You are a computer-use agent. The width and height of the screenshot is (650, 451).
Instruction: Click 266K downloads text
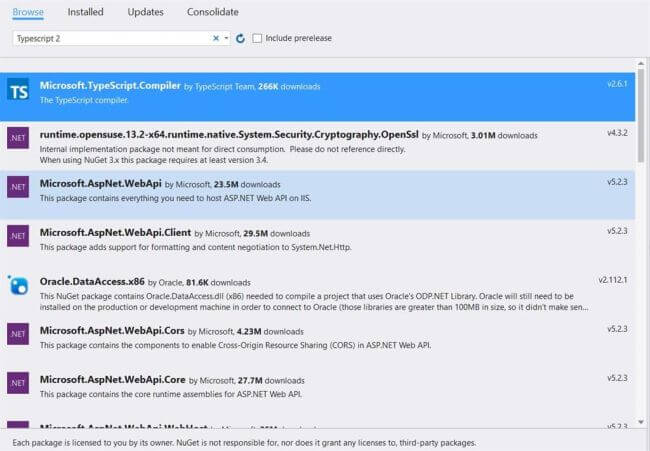click(x=289, y=87)
